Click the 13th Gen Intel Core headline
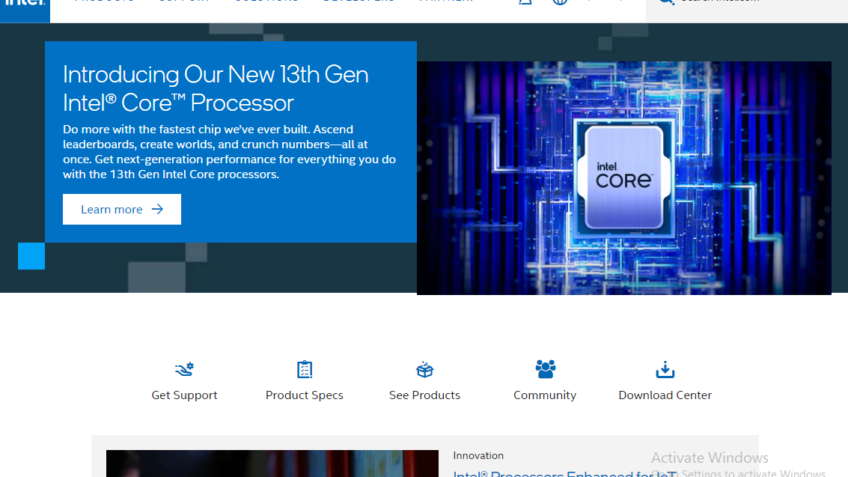Screen dimensions: 848x477 point(215,89)
